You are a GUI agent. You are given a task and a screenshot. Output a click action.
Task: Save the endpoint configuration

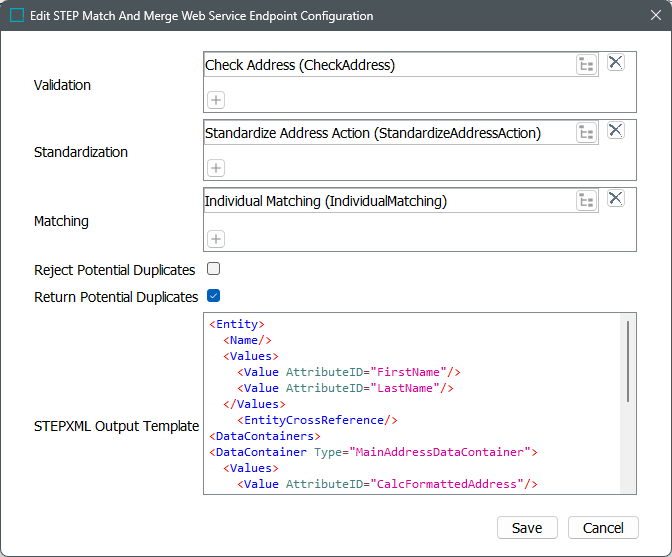pyautogui.click(x=527, y=528)
